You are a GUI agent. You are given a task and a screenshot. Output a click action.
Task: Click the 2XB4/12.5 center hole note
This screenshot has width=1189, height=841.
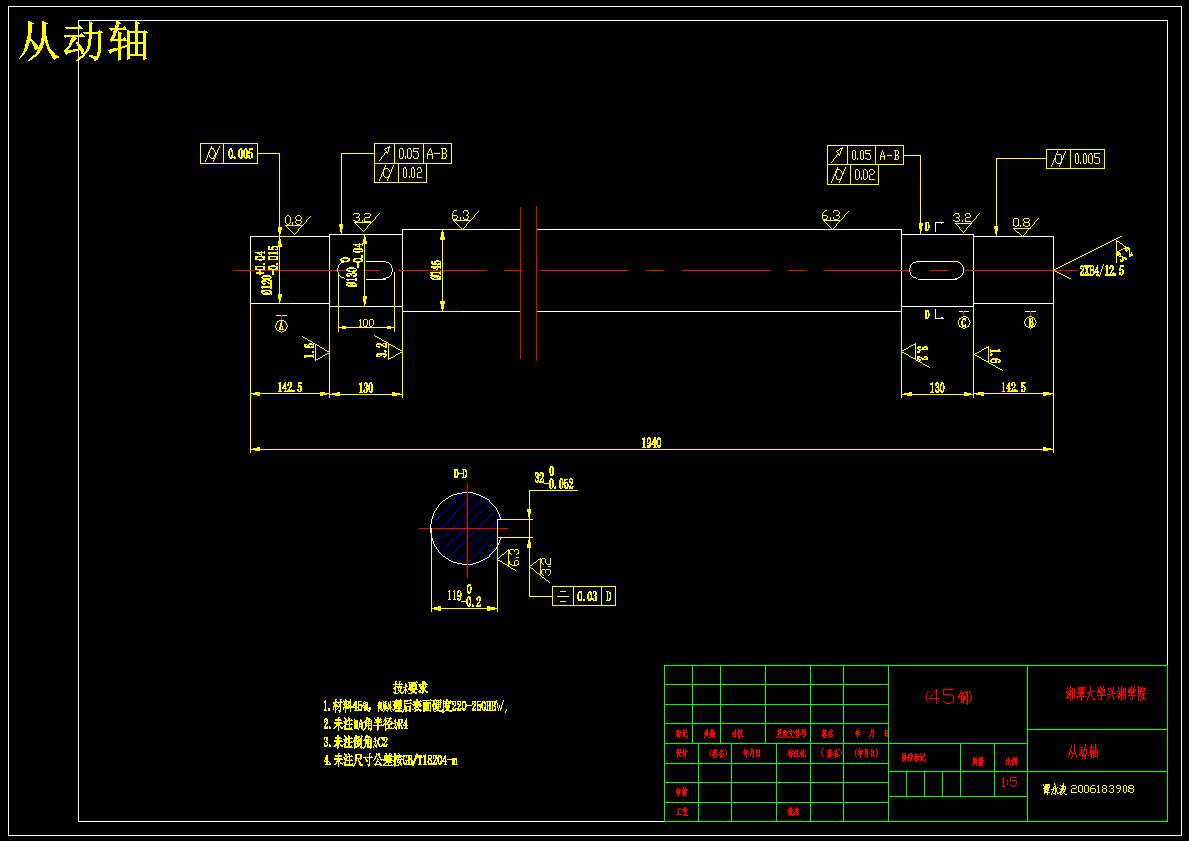point(1102,271)
